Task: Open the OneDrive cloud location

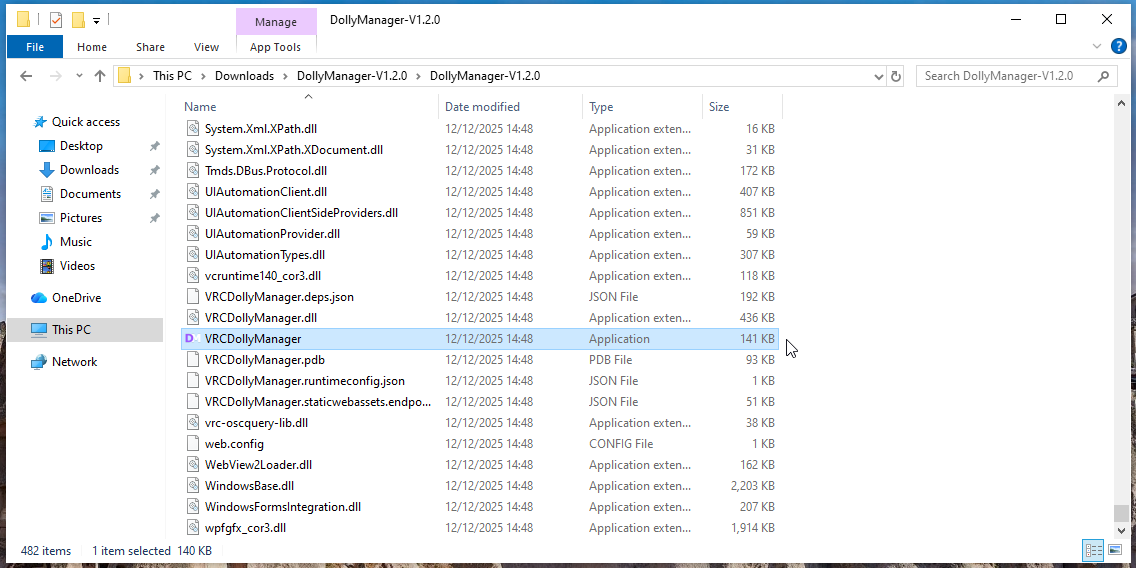Action: (x=76, y=298)
